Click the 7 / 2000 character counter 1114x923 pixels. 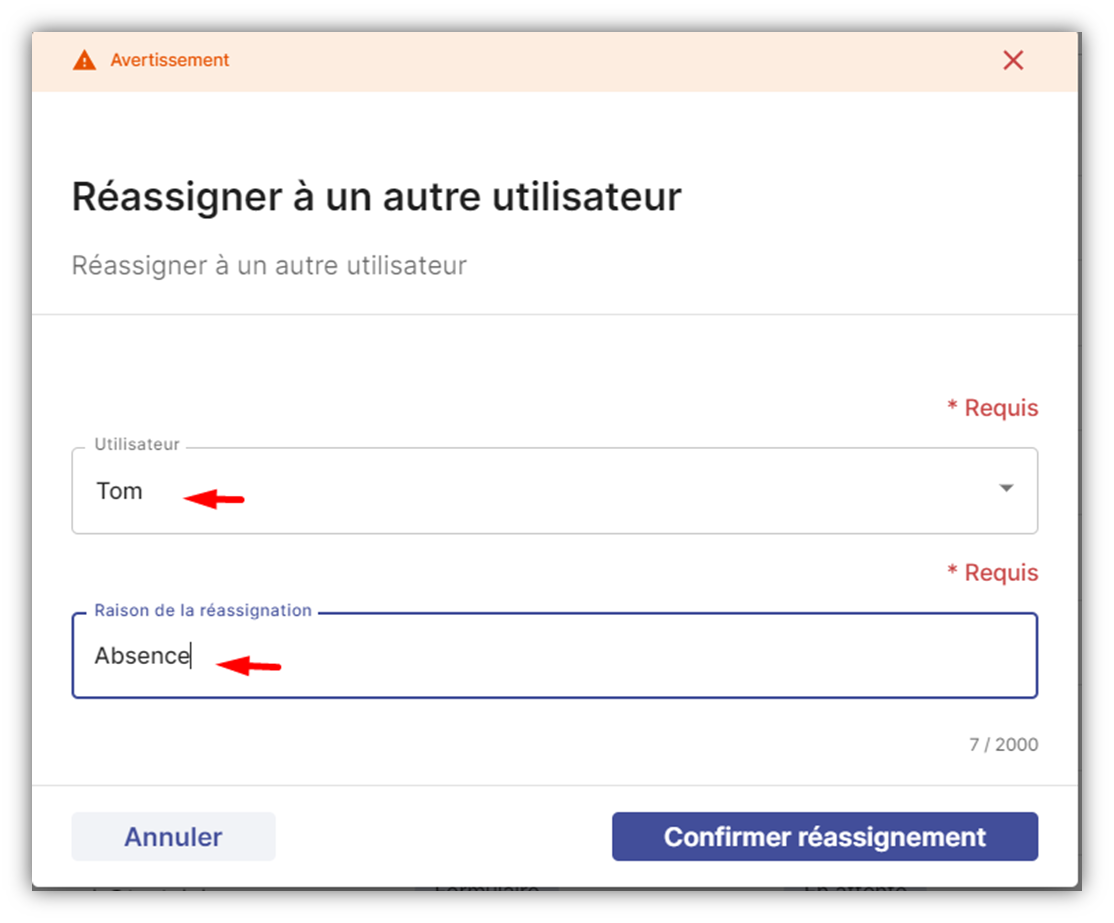pyautogui.click(x=1003, y=745)
